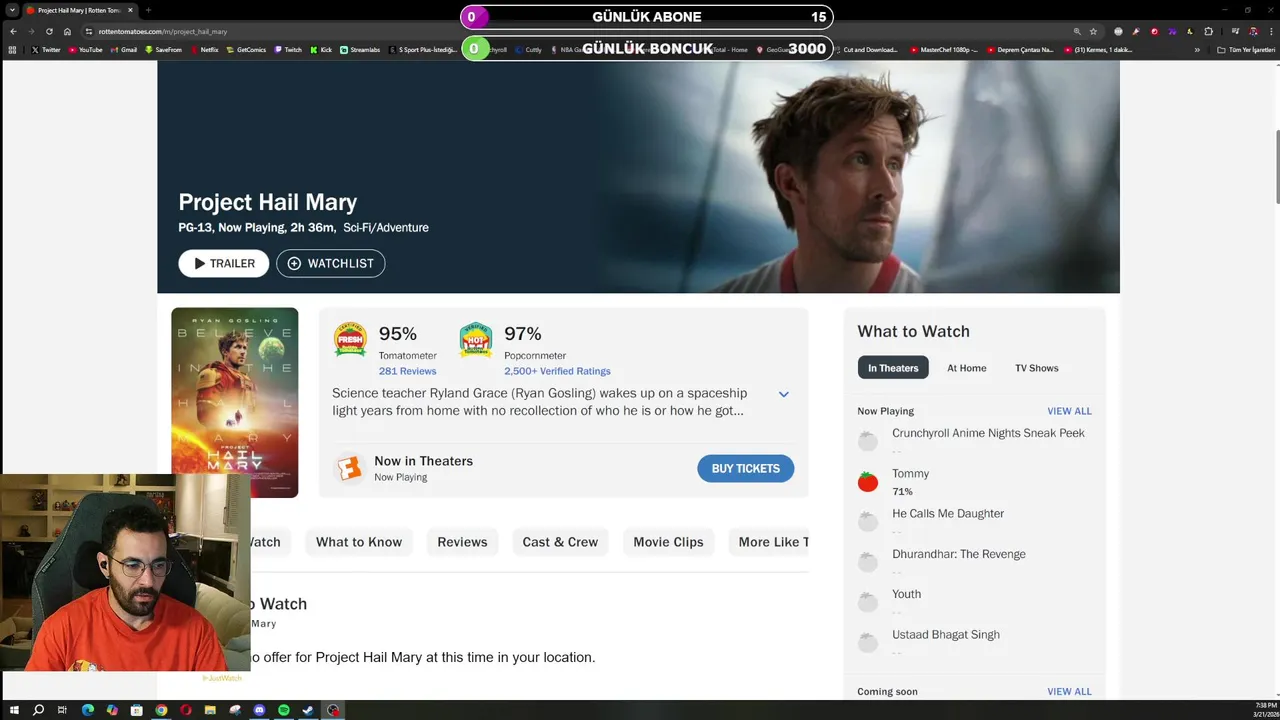Viewport: 1280px width, 720px height.
Task: Open Google Chrome from the taskbar
Action: pyautogui.click(x=161, y=710)
